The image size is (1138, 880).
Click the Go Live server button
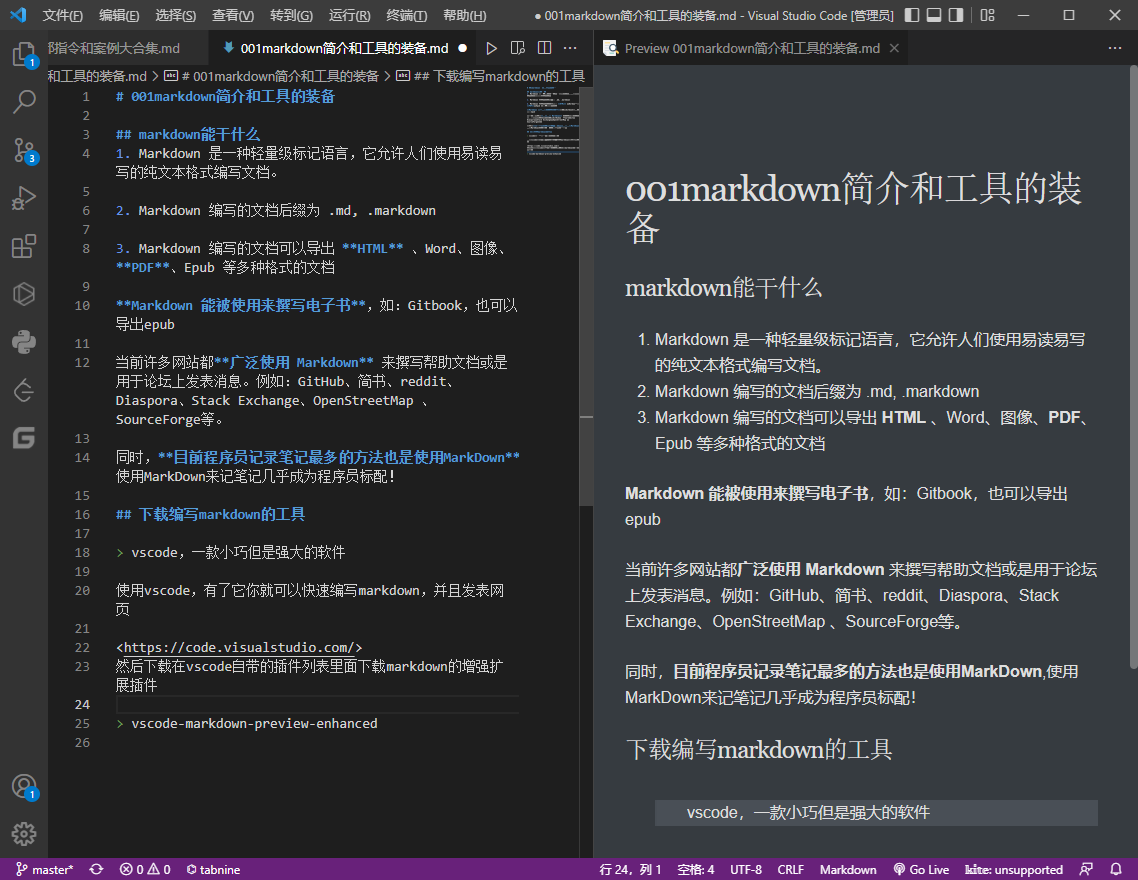(x=921, y=869)
